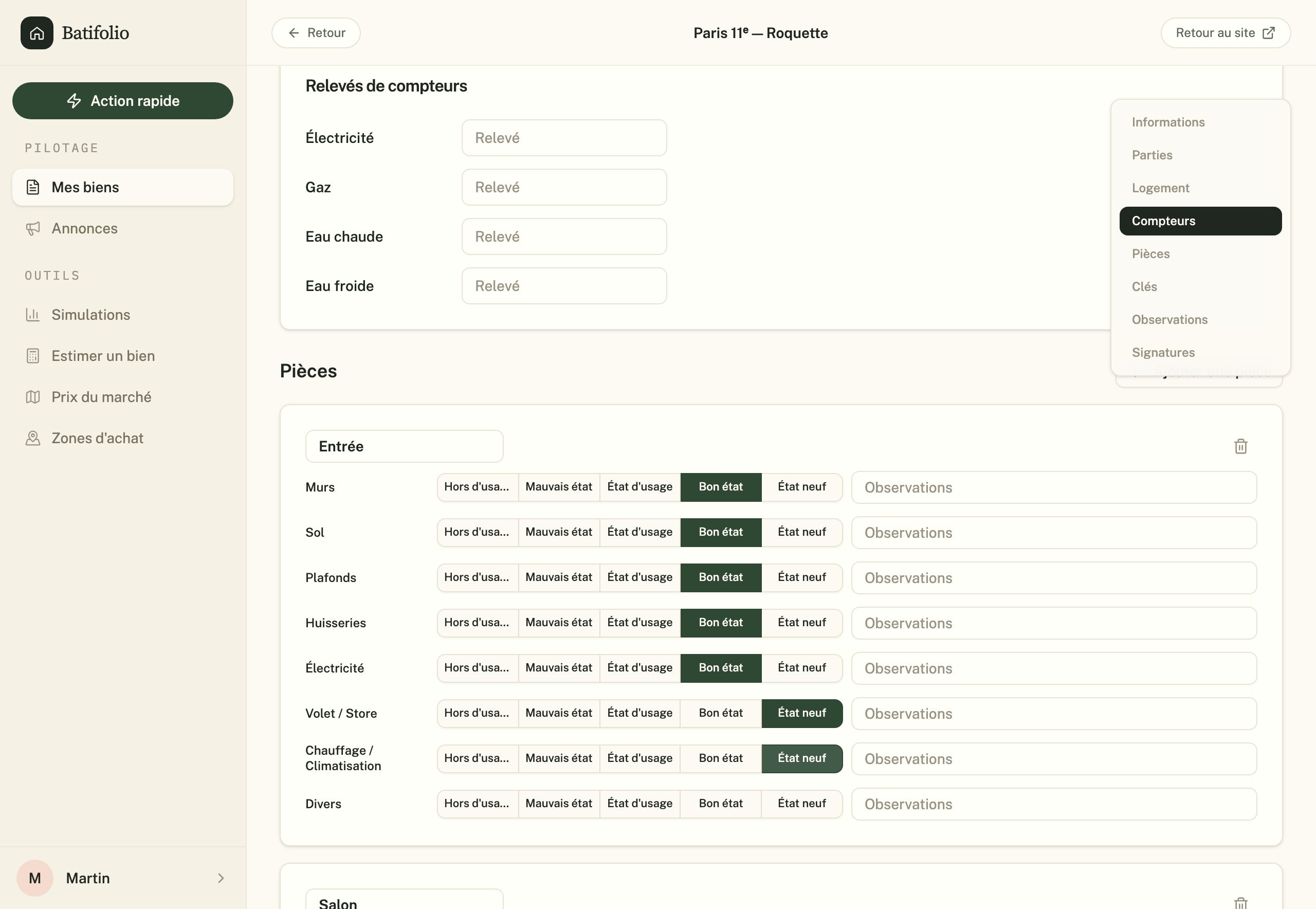Click the Action rapide button

(x=123, y=101)
